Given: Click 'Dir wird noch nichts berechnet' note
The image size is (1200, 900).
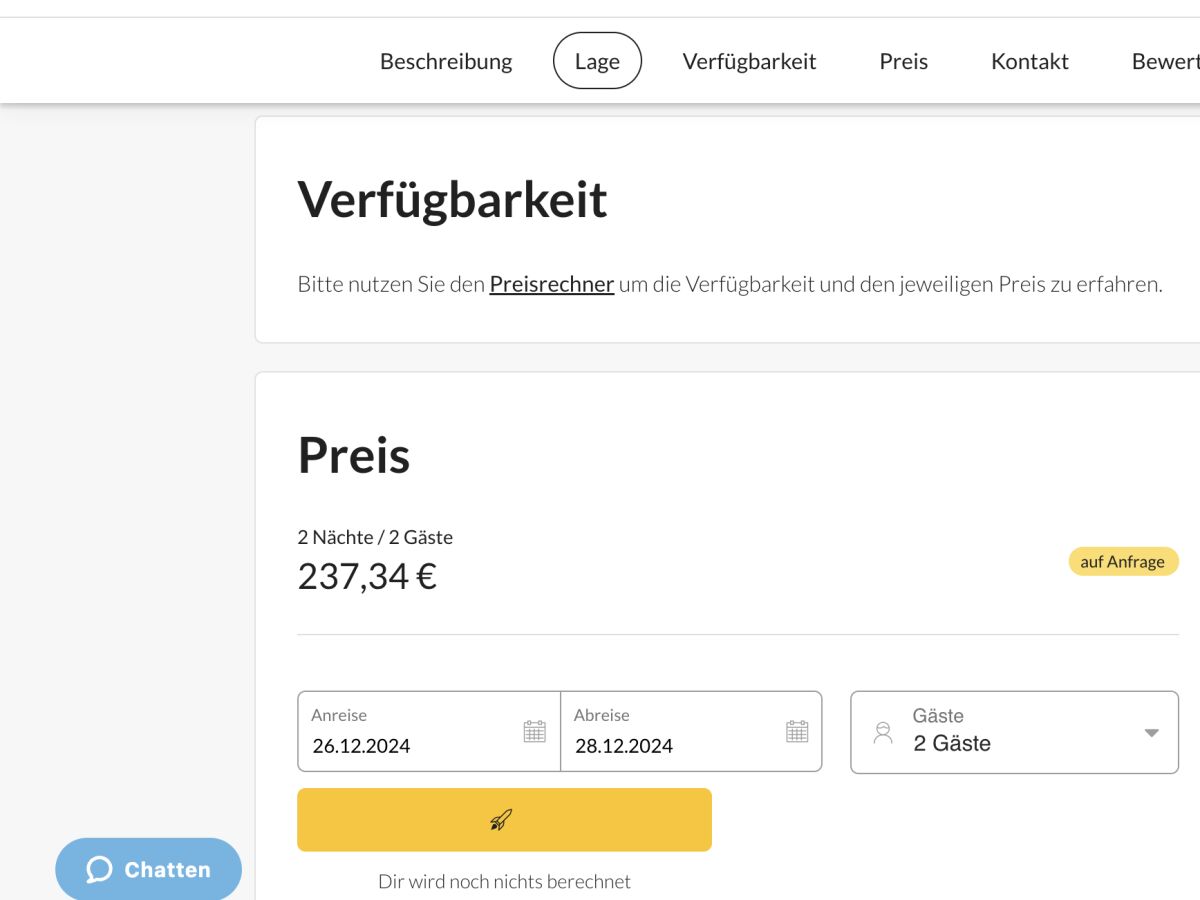Looking at the screenshot, I should 504,881.
